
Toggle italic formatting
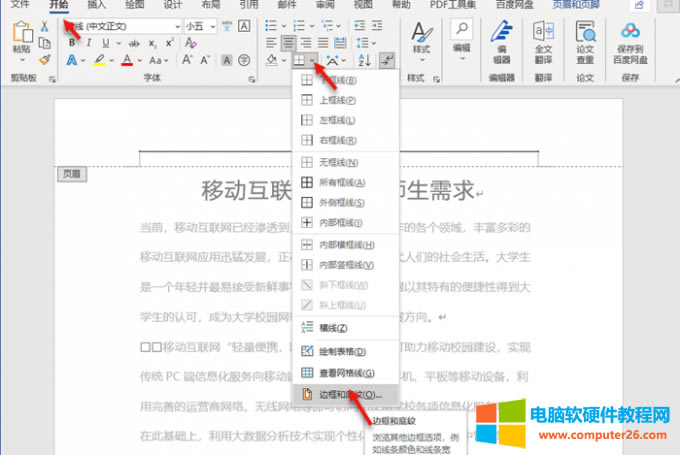point(88,43)
